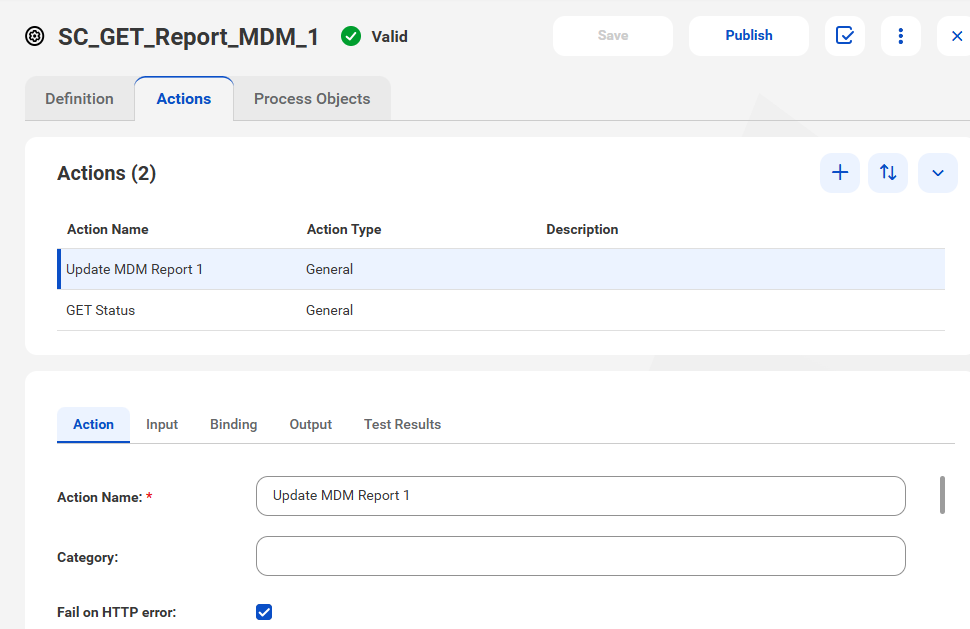Click the green Valid checkmark icon

tap(351, 36)
